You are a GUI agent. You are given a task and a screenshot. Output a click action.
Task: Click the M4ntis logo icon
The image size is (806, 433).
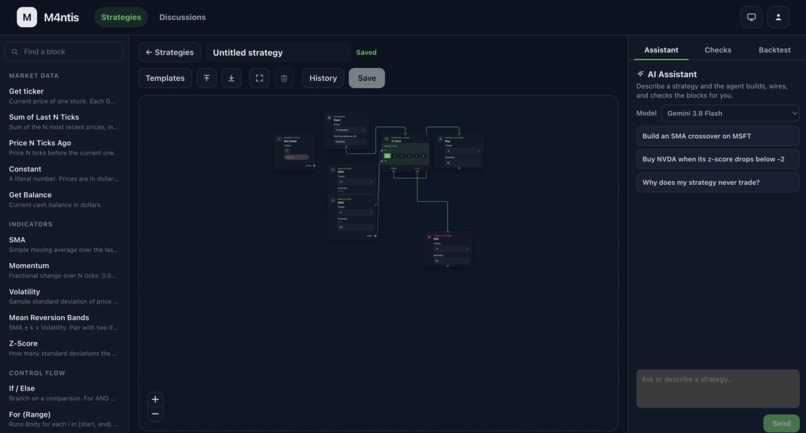pyautogui.click(x=27, y=17)
